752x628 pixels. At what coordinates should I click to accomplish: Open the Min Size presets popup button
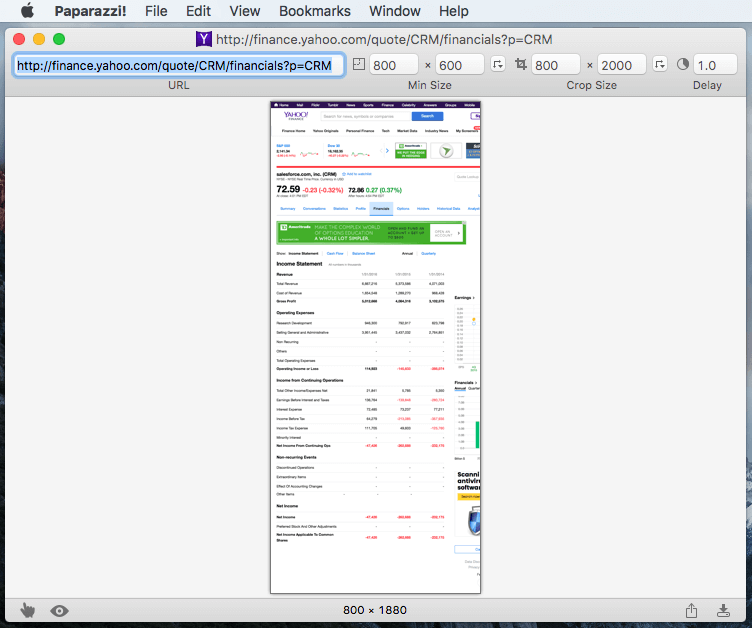498,64
